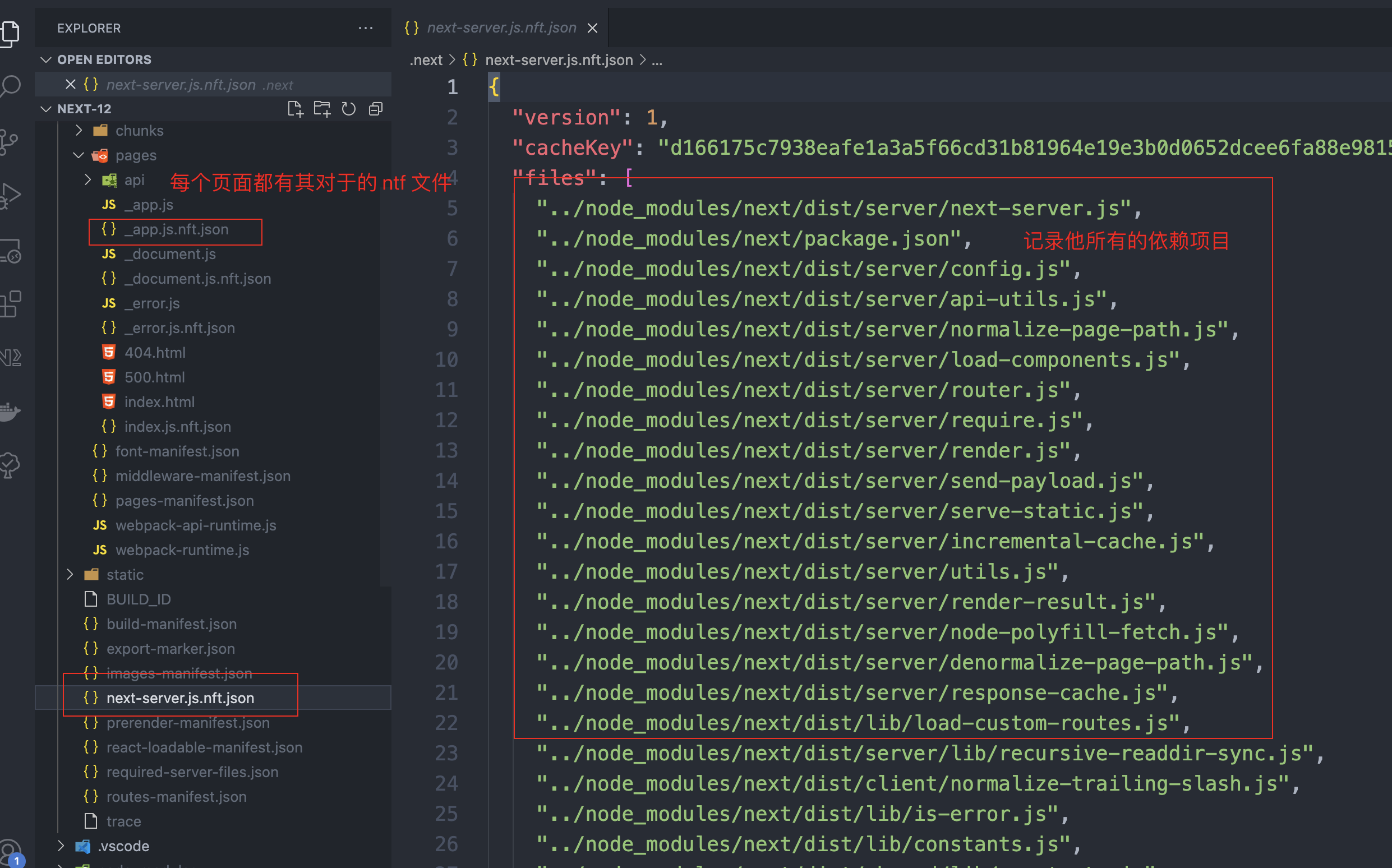The height and width of the screenshot is (868, 1392).
Task: Expand the chunks folder
Action: pos(79,130)
